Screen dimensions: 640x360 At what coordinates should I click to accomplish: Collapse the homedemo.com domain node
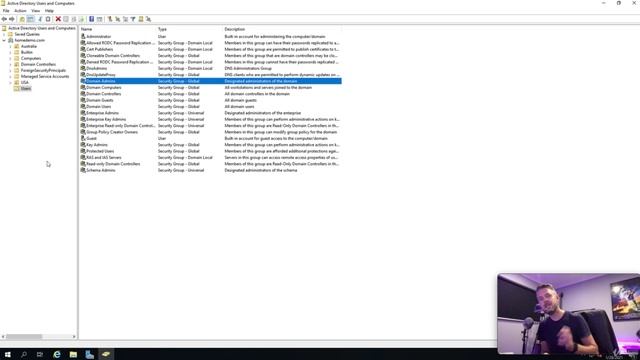click(4, 40)
